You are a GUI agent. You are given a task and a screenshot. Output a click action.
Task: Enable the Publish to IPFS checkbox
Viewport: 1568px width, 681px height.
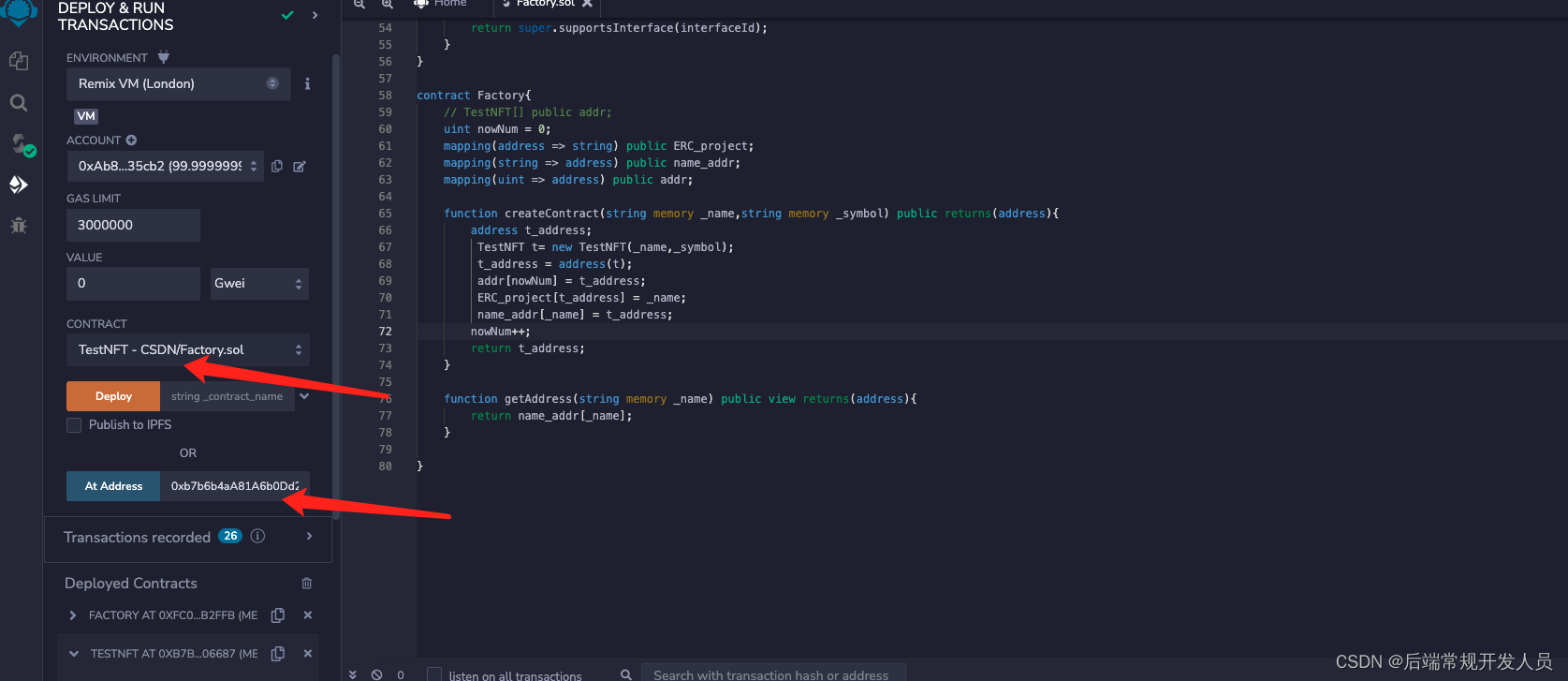point(74,425)
